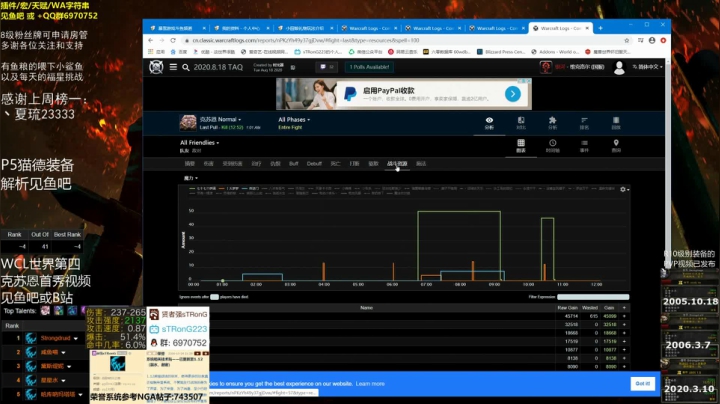Image resolution: width=720 pixels, height=404 pixels.
Task: Open the Warcraft Logs home logo
Action: tap(156, 67)
